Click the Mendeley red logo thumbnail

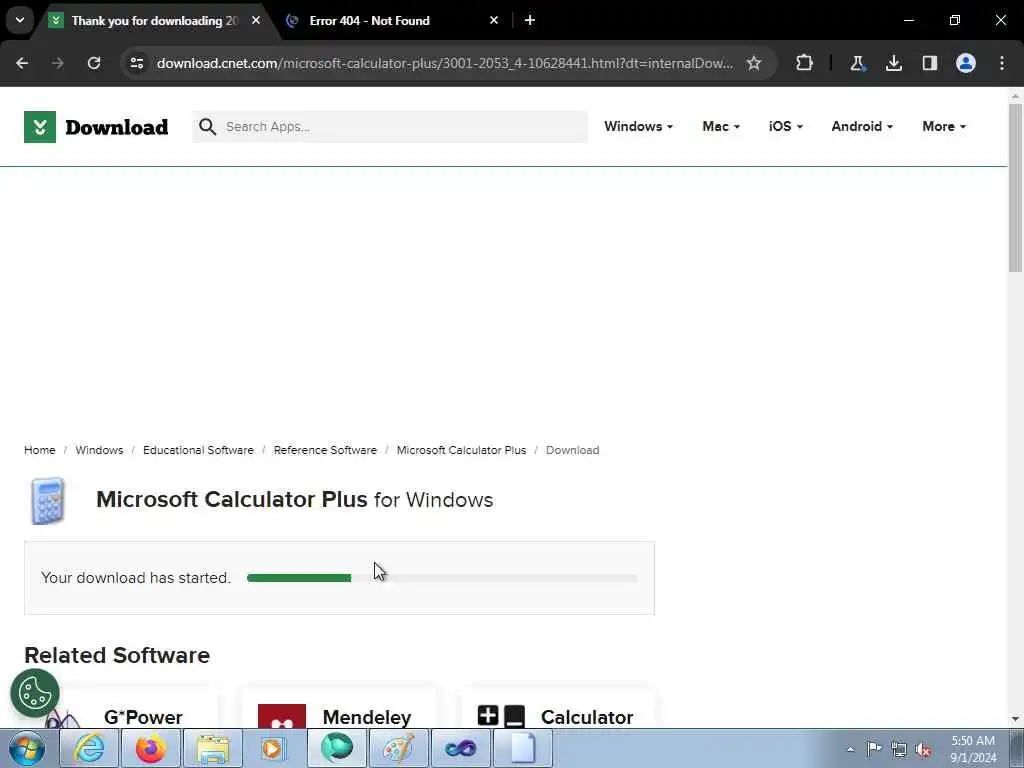tap(282, 716)
